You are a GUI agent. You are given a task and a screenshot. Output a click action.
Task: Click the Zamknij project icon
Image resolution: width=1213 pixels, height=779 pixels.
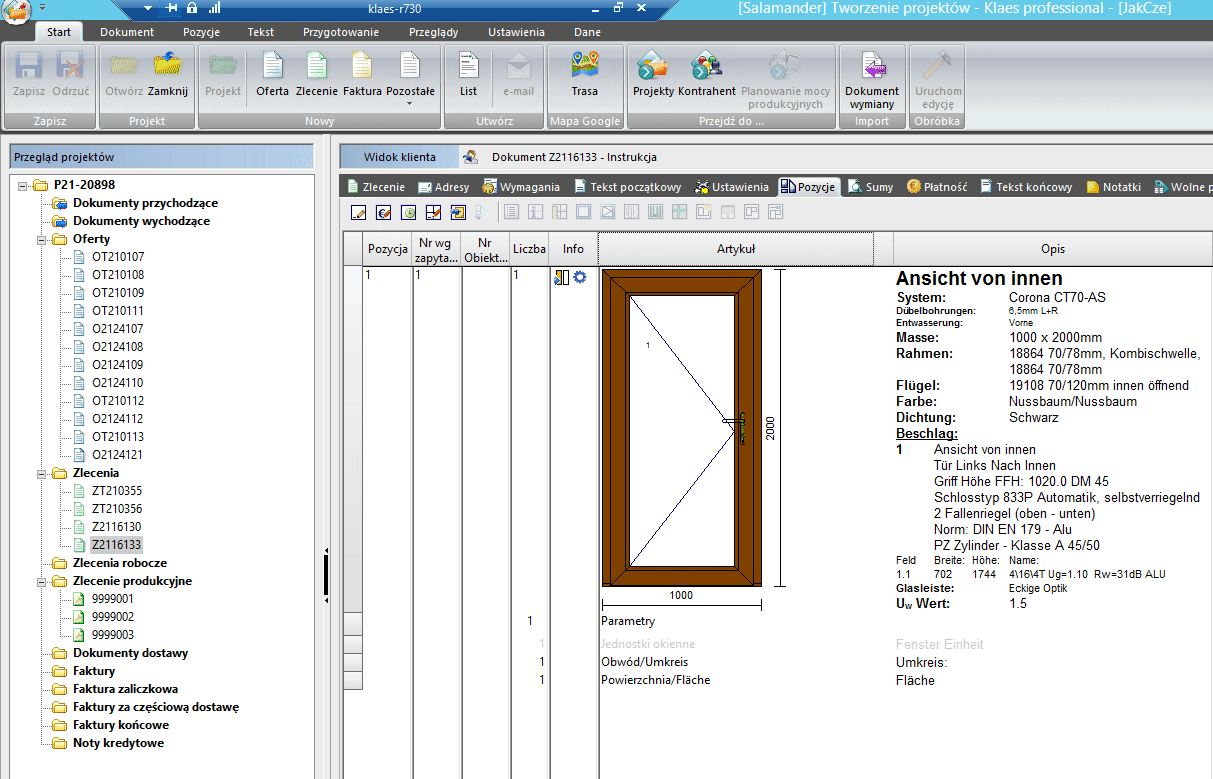tap(168, 74)
